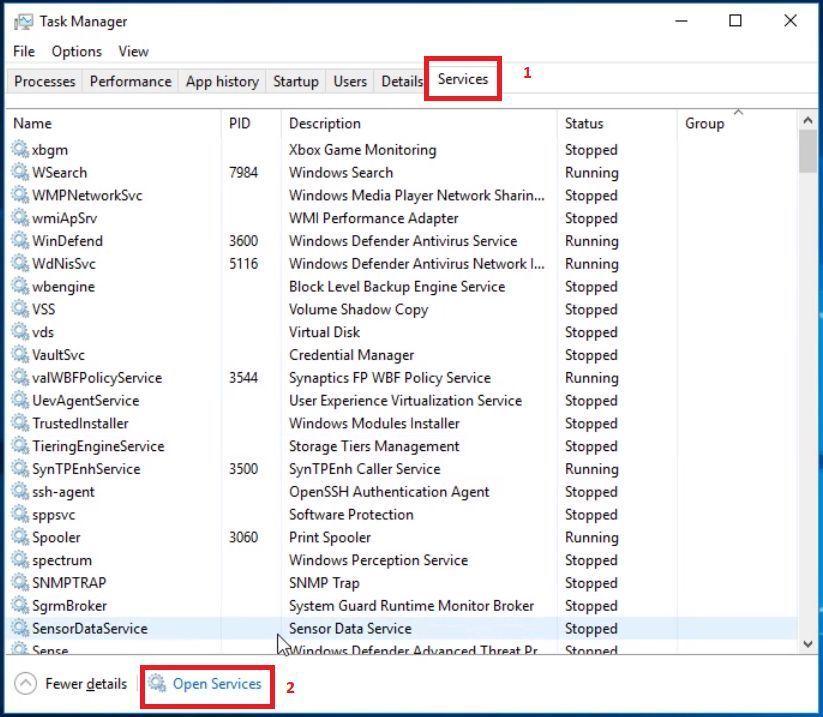Open the File menu
Image resolution: width=823 pixels, height=717 pixels.
[x=24, y=51]
